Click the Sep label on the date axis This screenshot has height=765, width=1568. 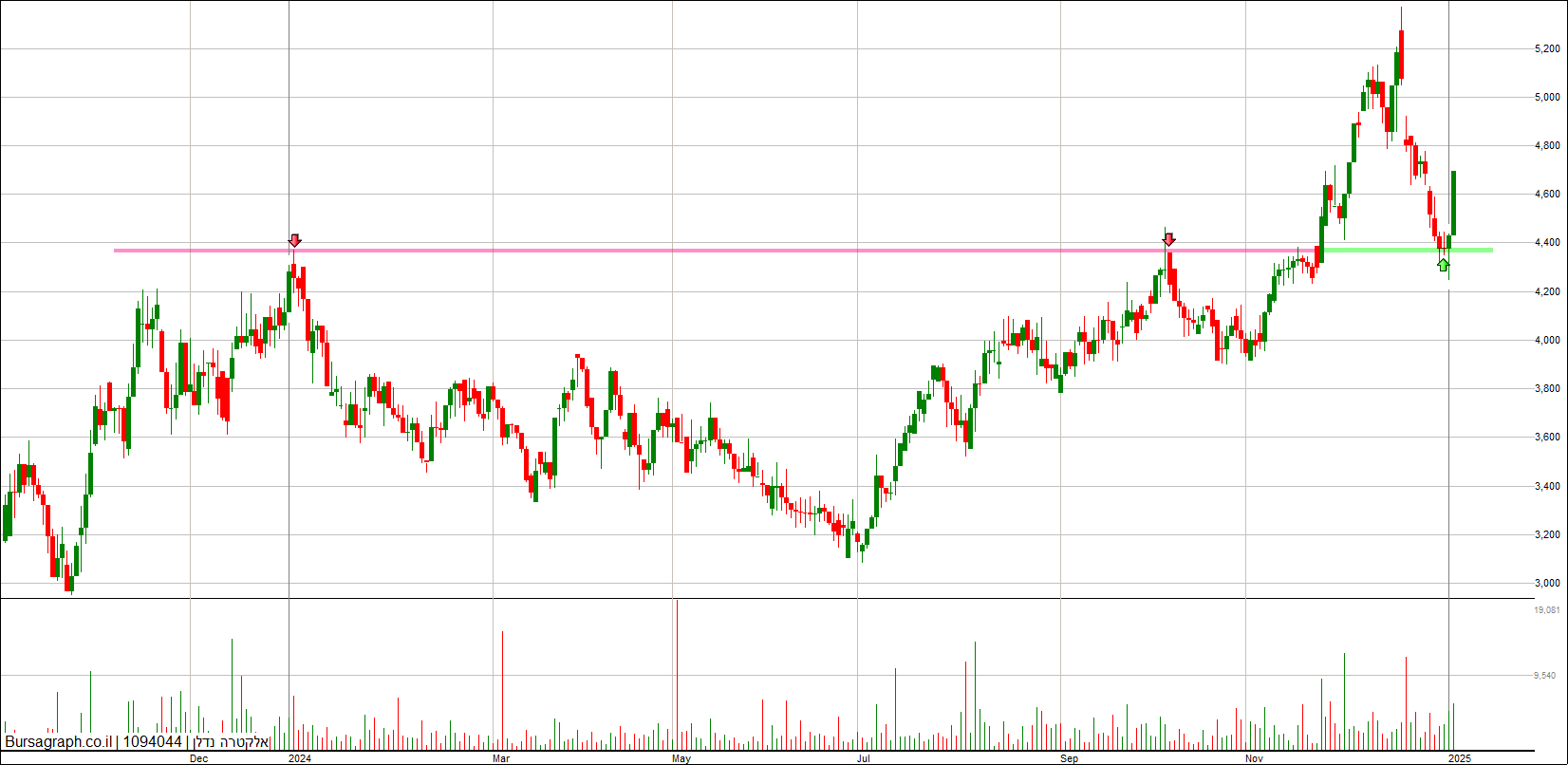(x=1070, y=758)
